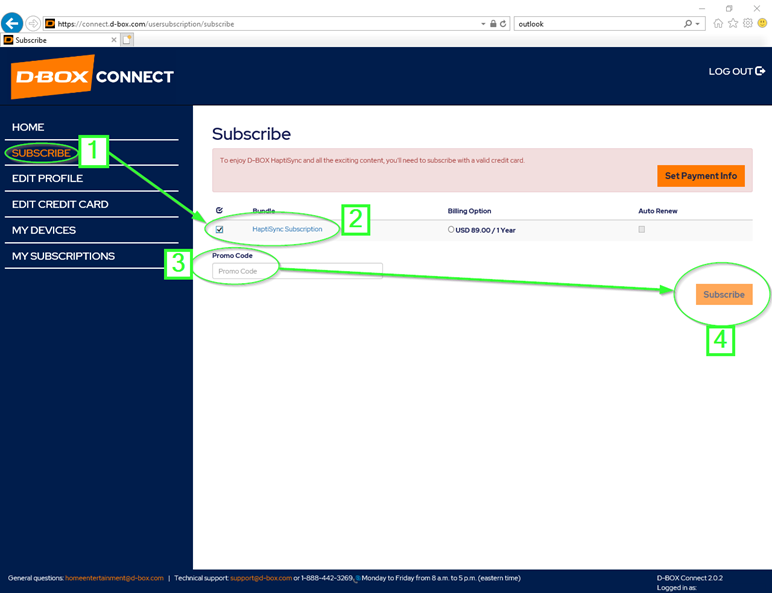
Task: Open a new browser tab
Action: 127,40
